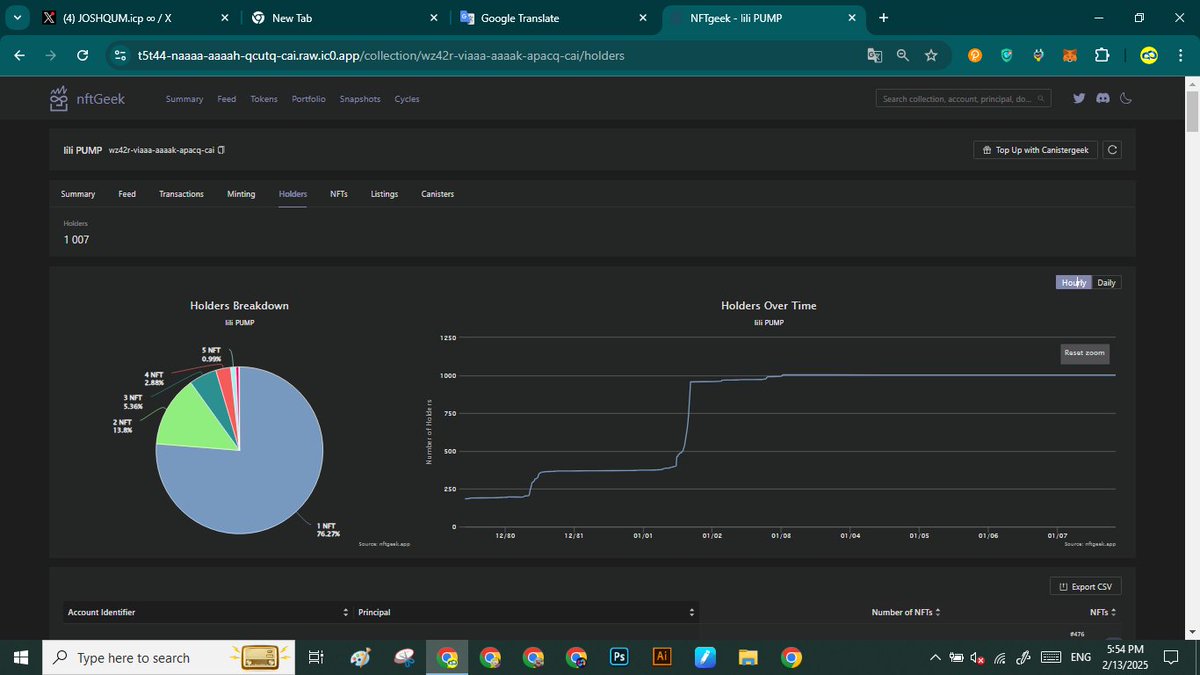Click the Google Translate icon in address bar
Viewport: 1200px width, 675px height.
click(x=875, y=56)
